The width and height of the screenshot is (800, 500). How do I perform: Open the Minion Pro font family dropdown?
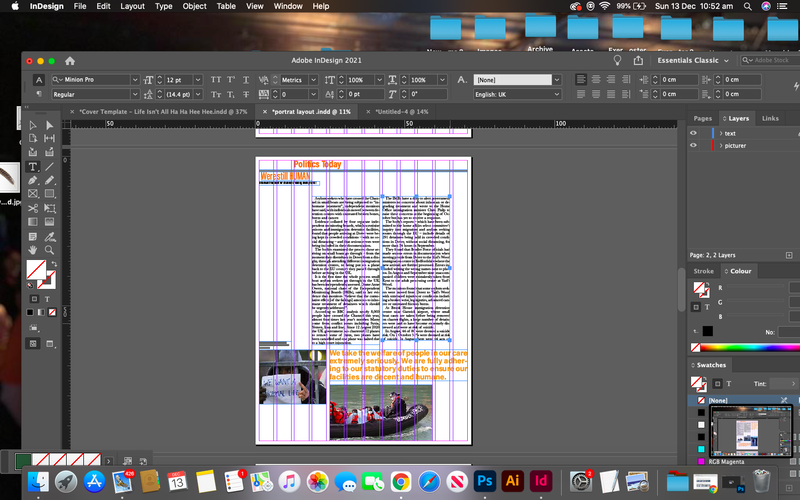tap(135, 80)
